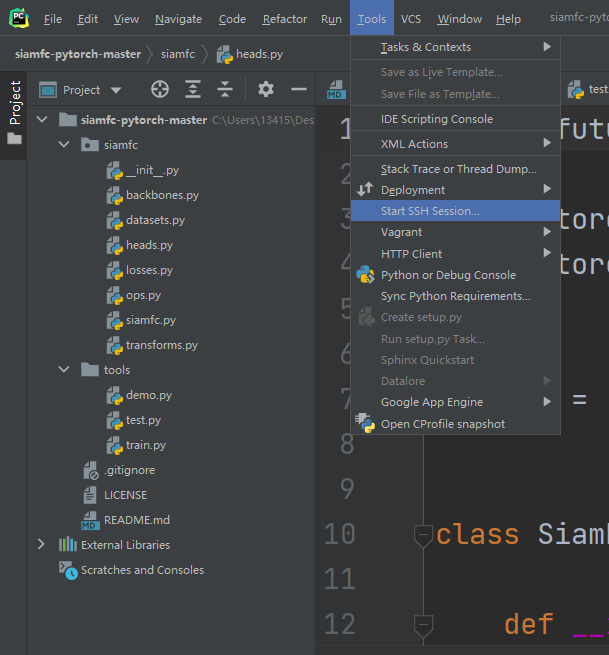Open the Project view dropdown arrow

click(x=116, y=90)
